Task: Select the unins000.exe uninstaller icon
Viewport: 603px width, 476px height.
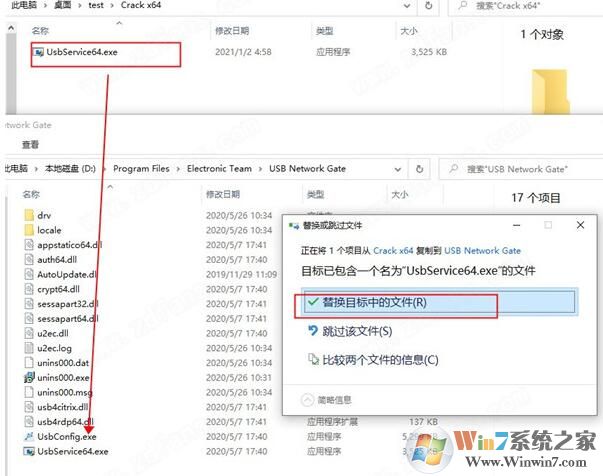Action: [x=29, y=378]
